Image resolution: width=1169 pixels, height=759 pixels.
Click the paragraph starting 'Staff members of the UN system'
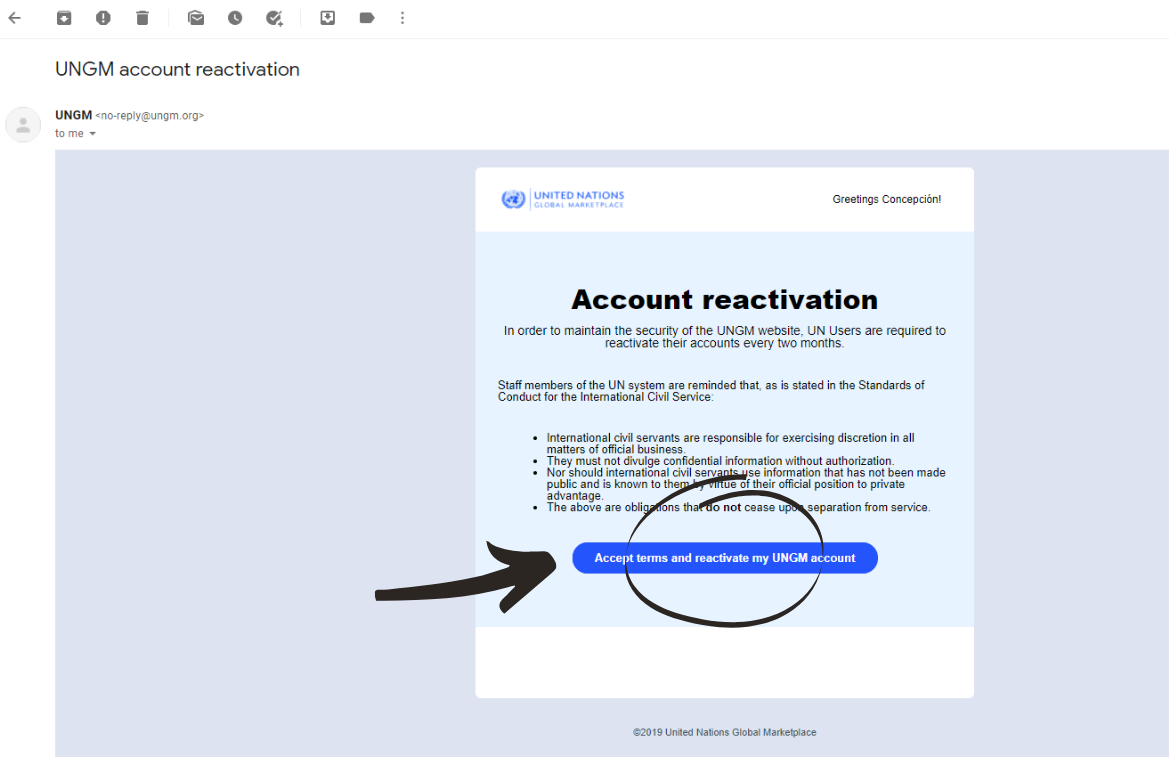(x=711, y=391)
